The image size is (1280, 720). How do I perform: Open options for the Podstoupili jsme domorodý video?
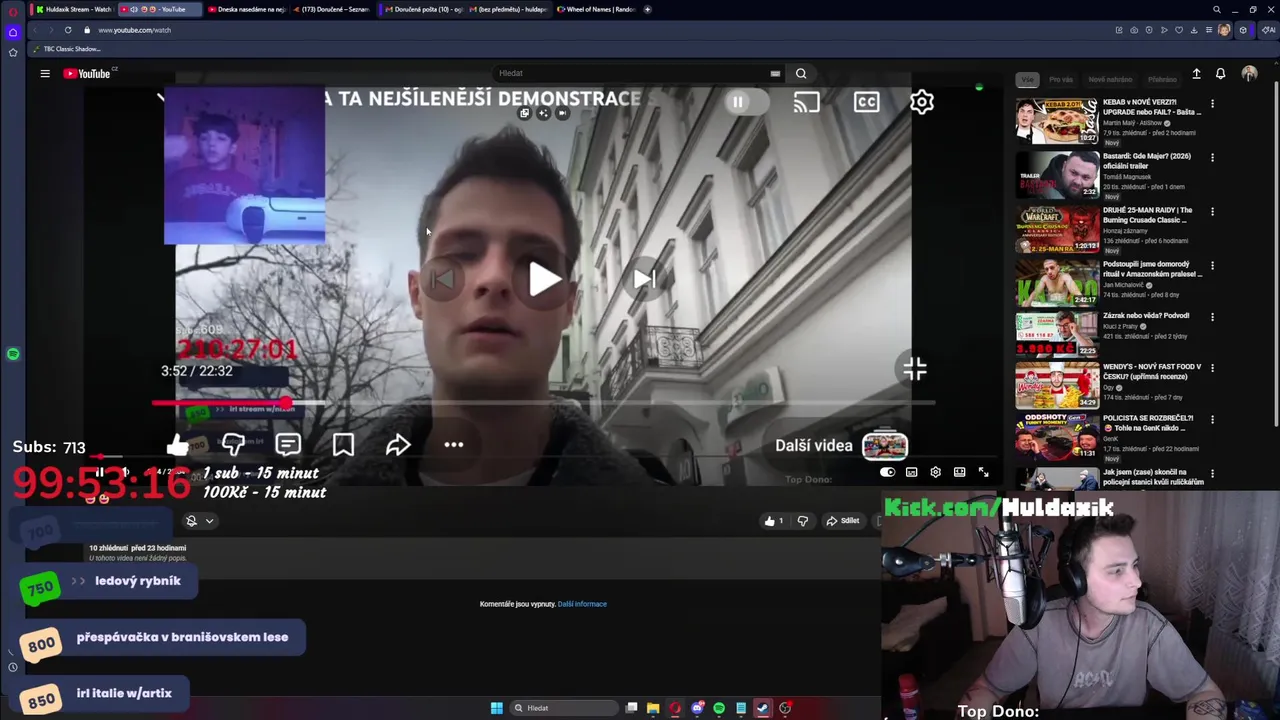tap(1212, 265)
